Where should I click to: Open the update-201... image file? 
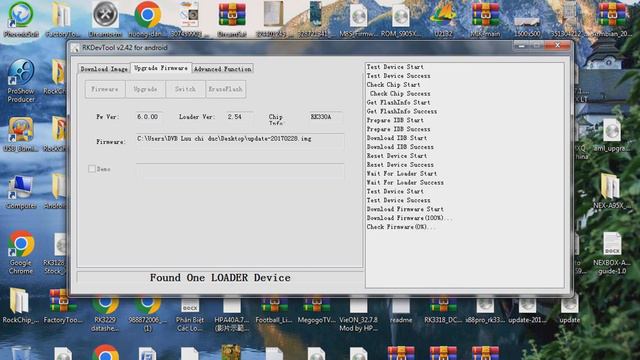(527, 310)
